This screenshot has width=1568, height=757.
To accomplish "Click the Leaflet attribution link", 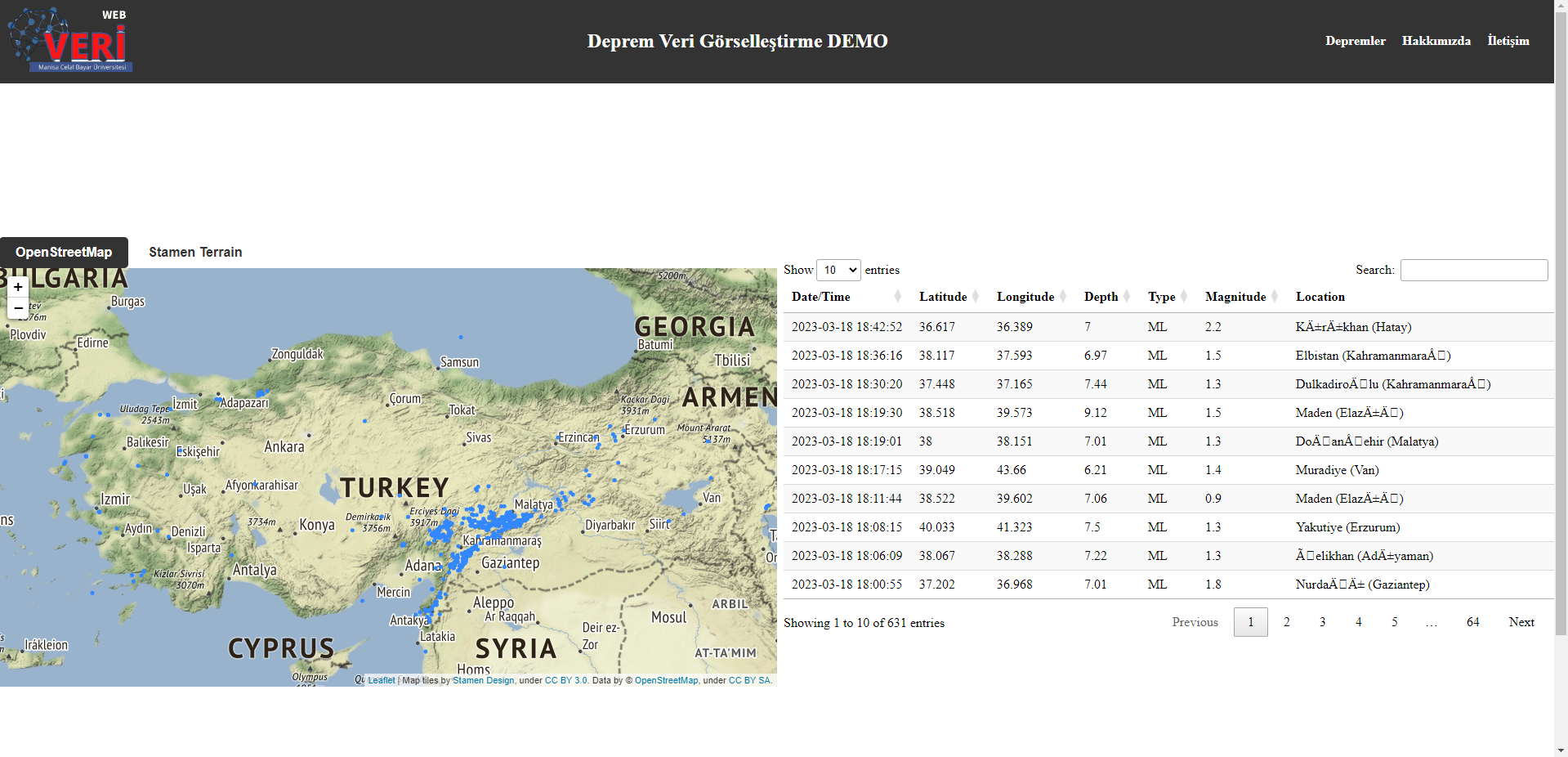I will click(x=381, y=680).
